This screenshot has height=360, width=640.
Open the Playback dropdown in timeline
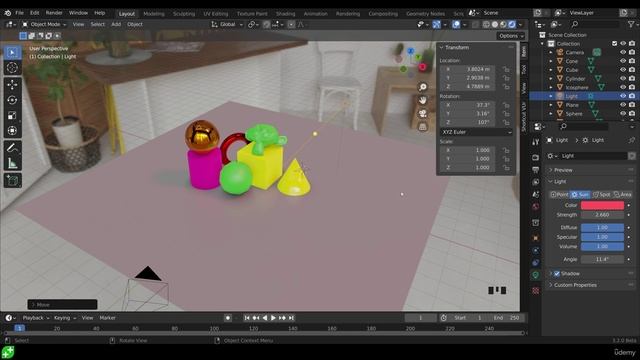pyautogui.click(x=36, y=318)
